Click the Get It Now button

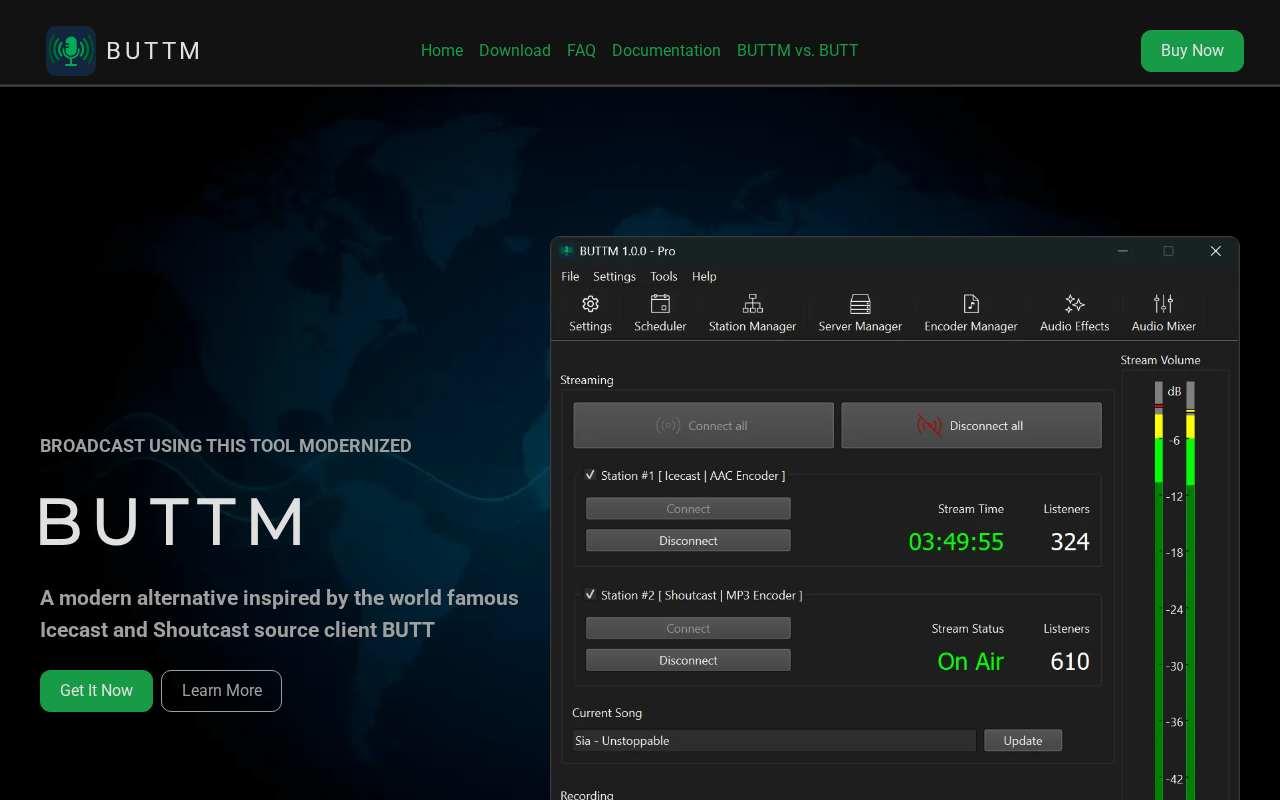tap(96, 691)
